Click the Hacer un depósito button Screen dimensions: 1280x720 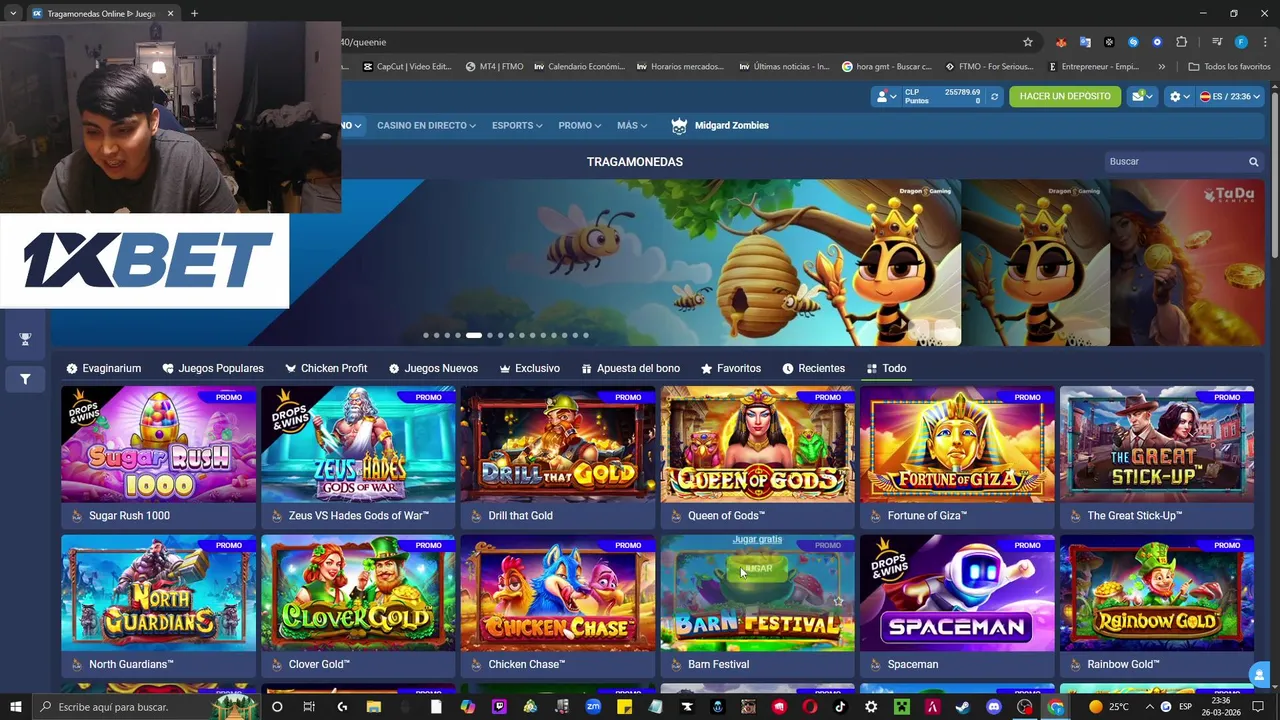click(1065, 97)
